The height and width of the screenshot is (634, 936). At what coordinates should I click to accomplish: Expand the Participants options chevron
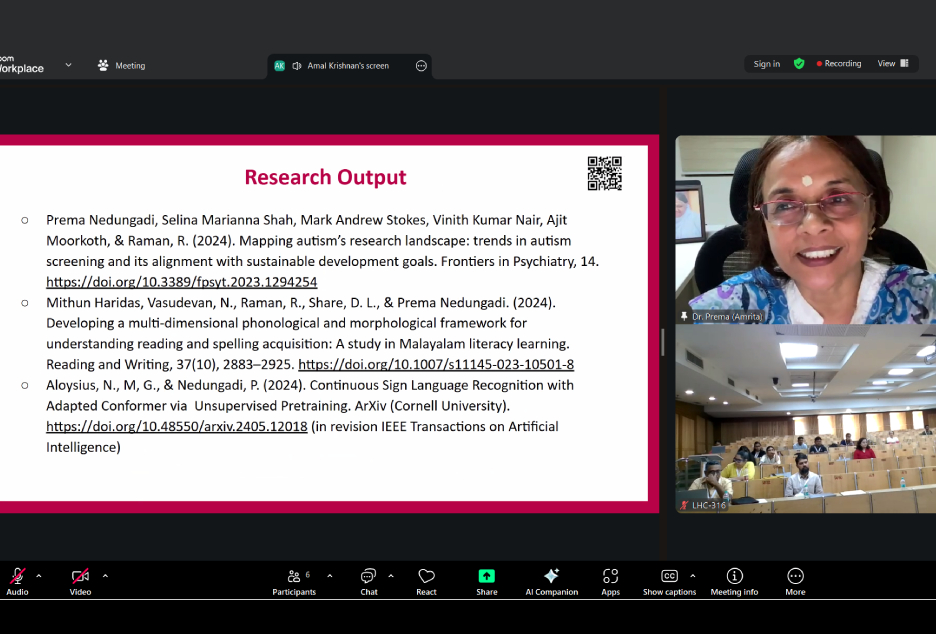point(330,576)
